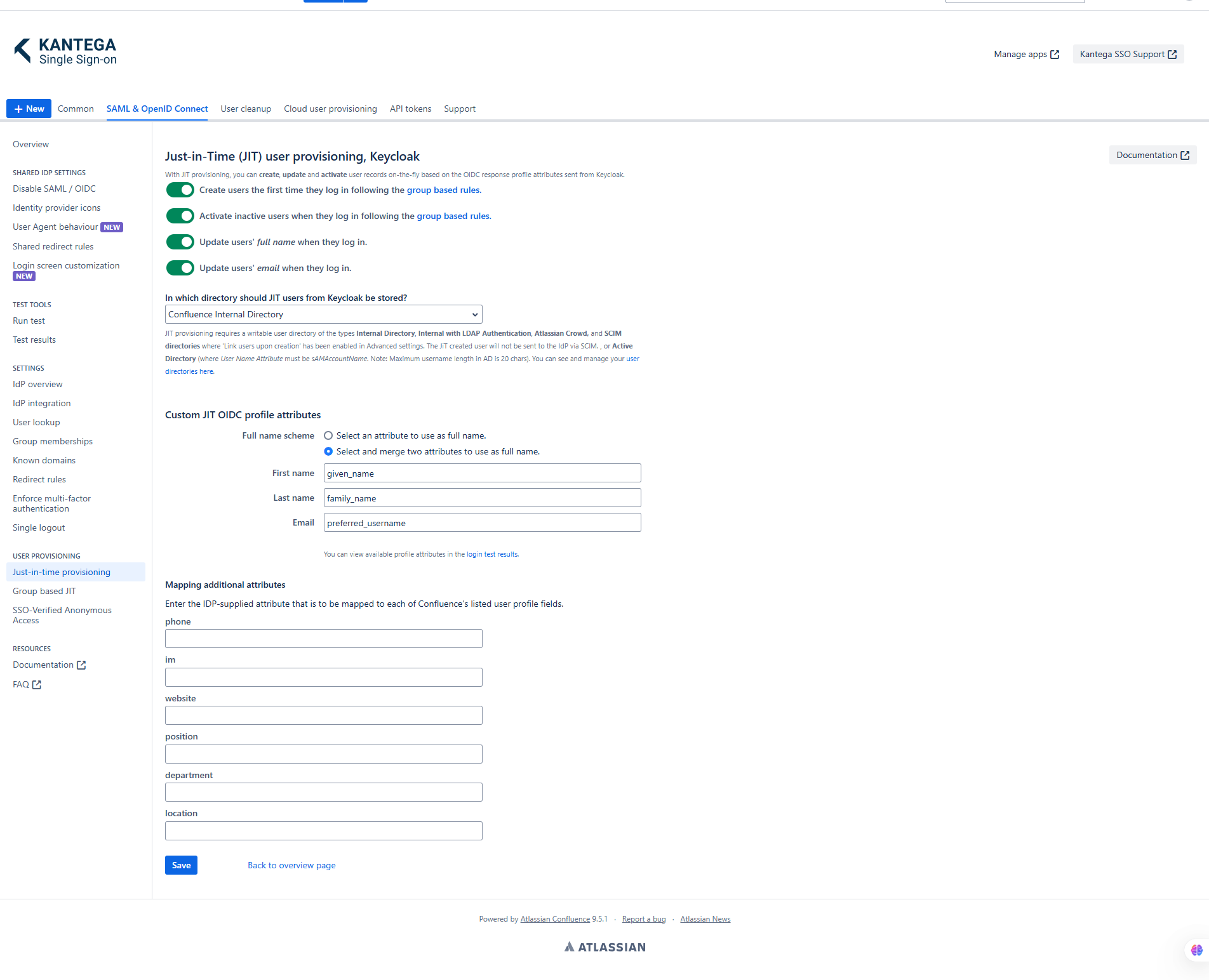Open Login screen customization in sidebar
This screenshot has width=1209, height=980.
[66, 266]
